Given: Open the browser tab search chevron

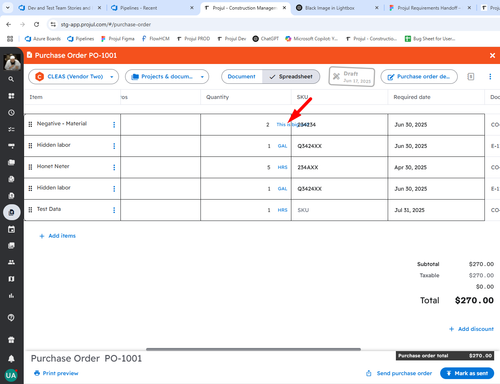Looking at the screenshot, I should point(7,8).
